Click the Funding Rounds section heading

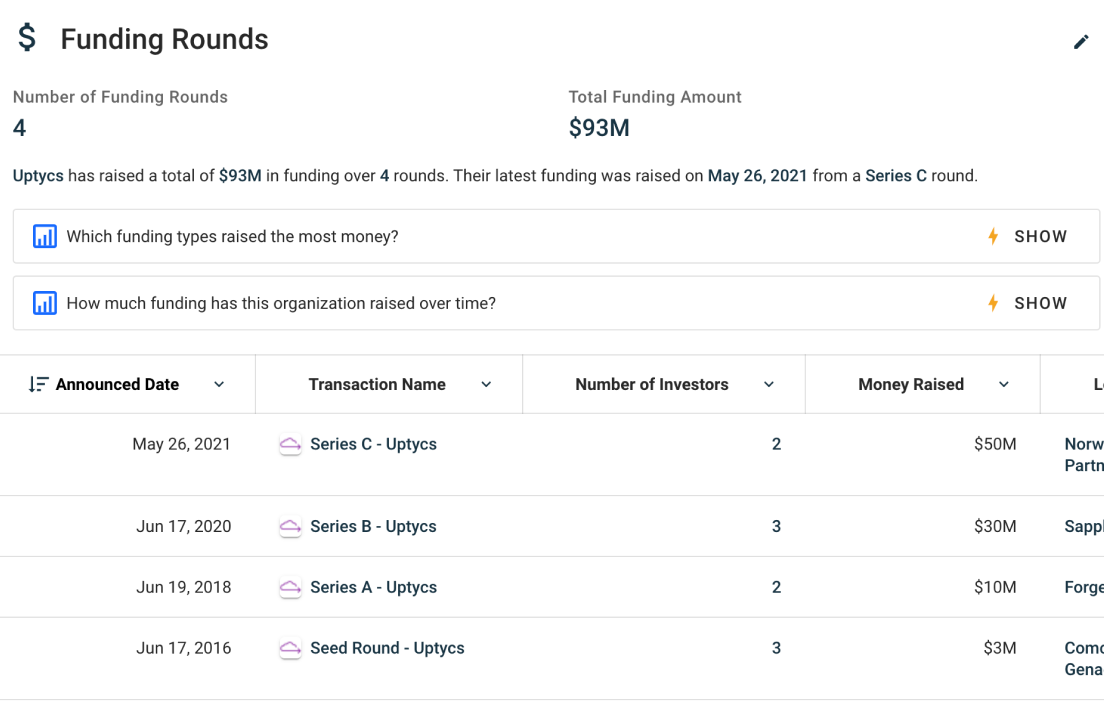(x=164, y=39)
